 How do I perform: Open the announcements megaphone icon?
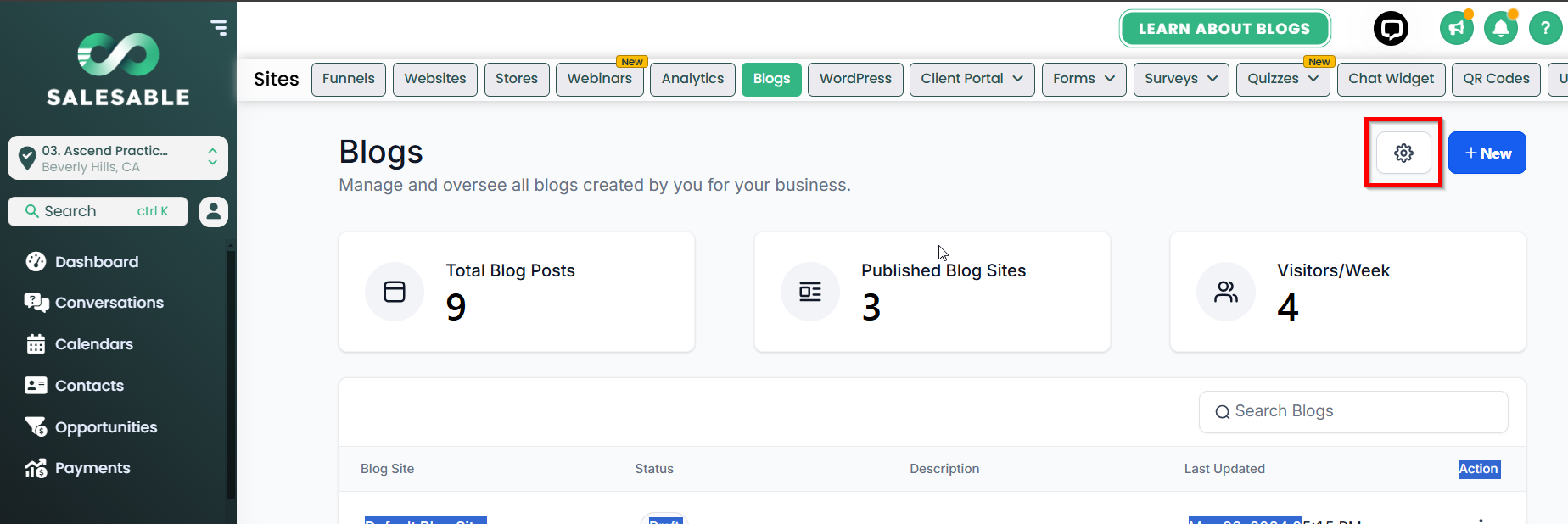click(1457, 29)
